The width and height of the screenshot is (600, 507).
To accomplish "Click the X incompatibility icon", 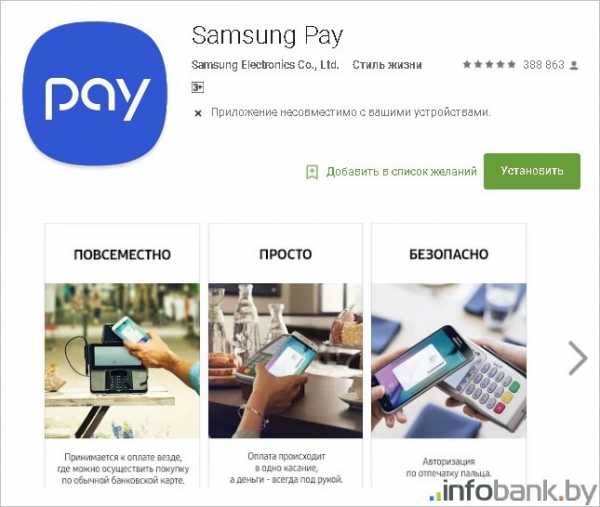I will 198,113.
